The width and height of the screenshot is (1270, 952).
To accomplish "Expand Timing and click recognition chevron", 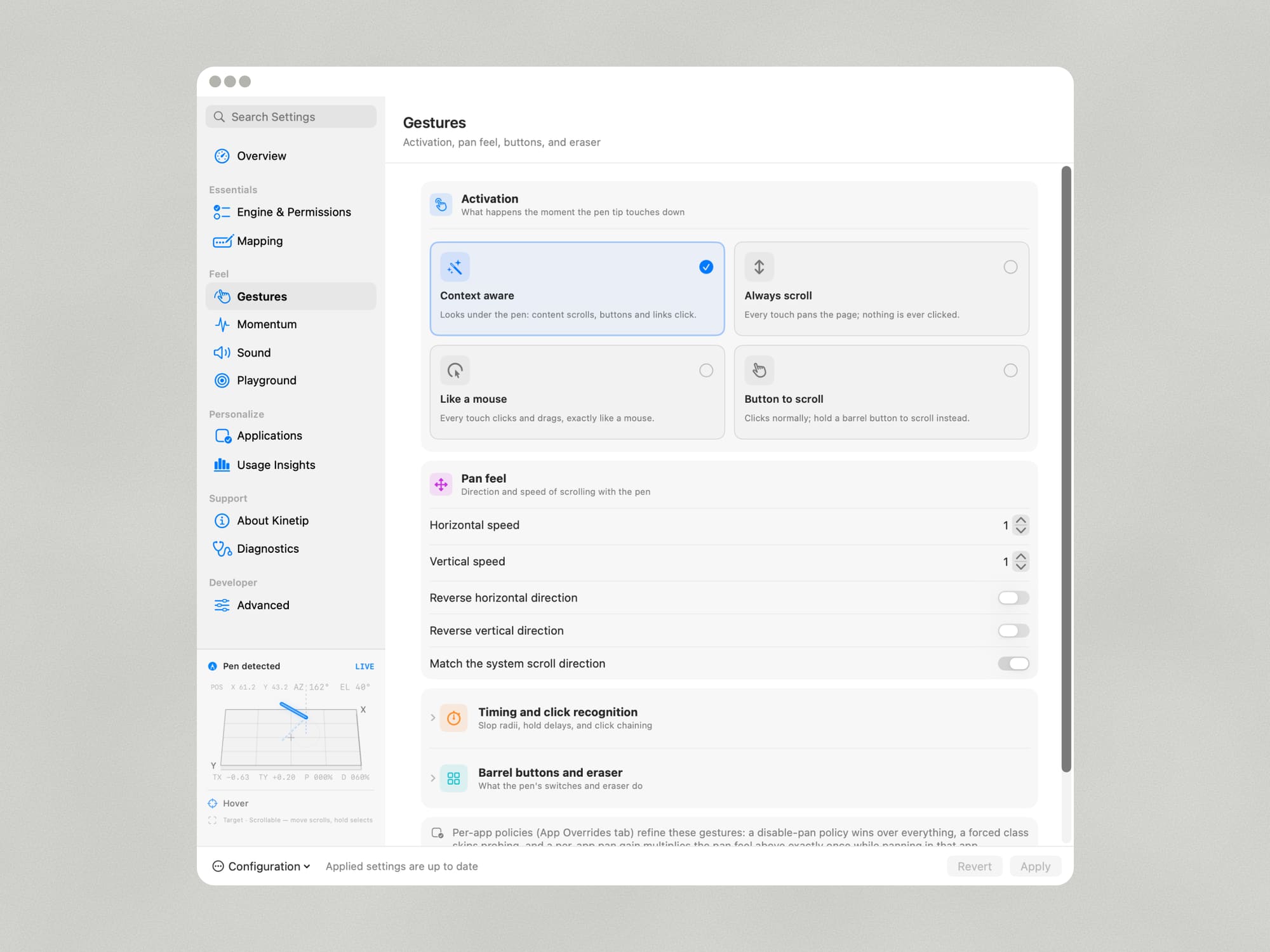I will point(433,718).
